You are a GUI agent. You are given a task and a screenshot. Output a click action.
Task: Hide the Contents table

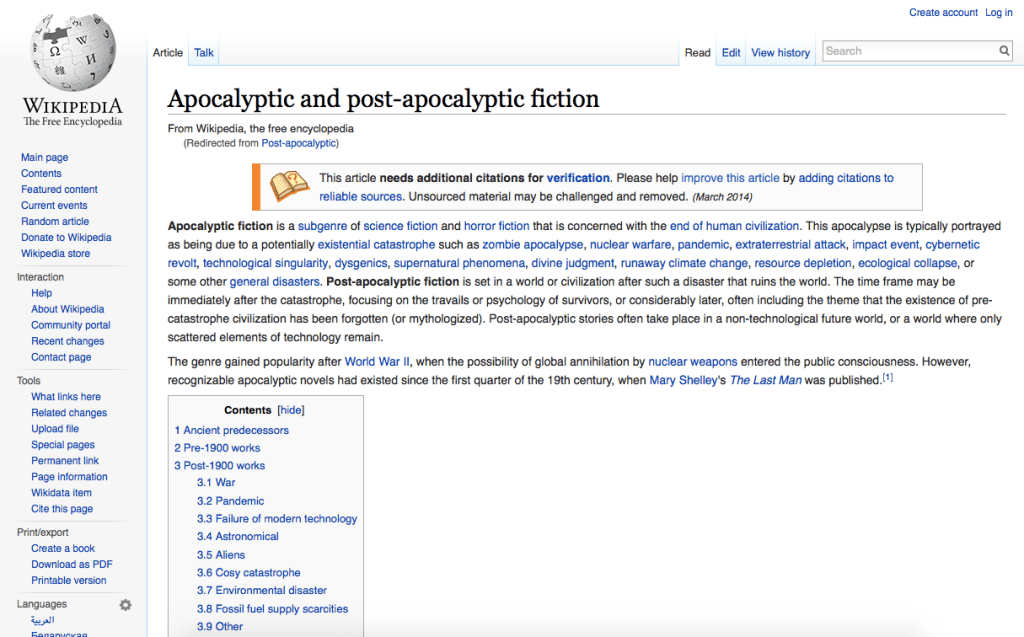[x=291, y=410]
